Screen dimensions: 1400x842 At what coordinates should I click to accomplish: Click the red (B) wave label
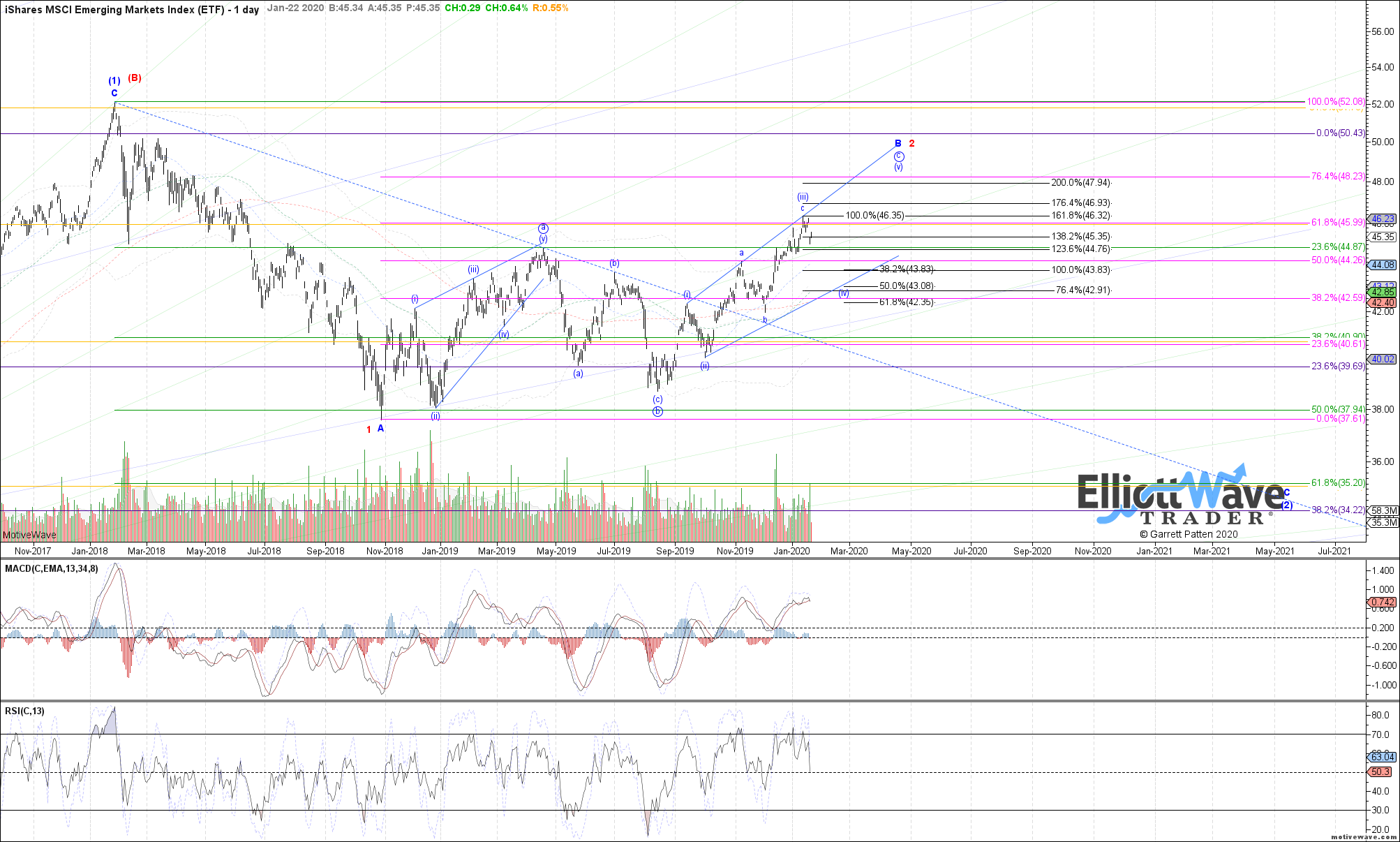click(135, 77)
